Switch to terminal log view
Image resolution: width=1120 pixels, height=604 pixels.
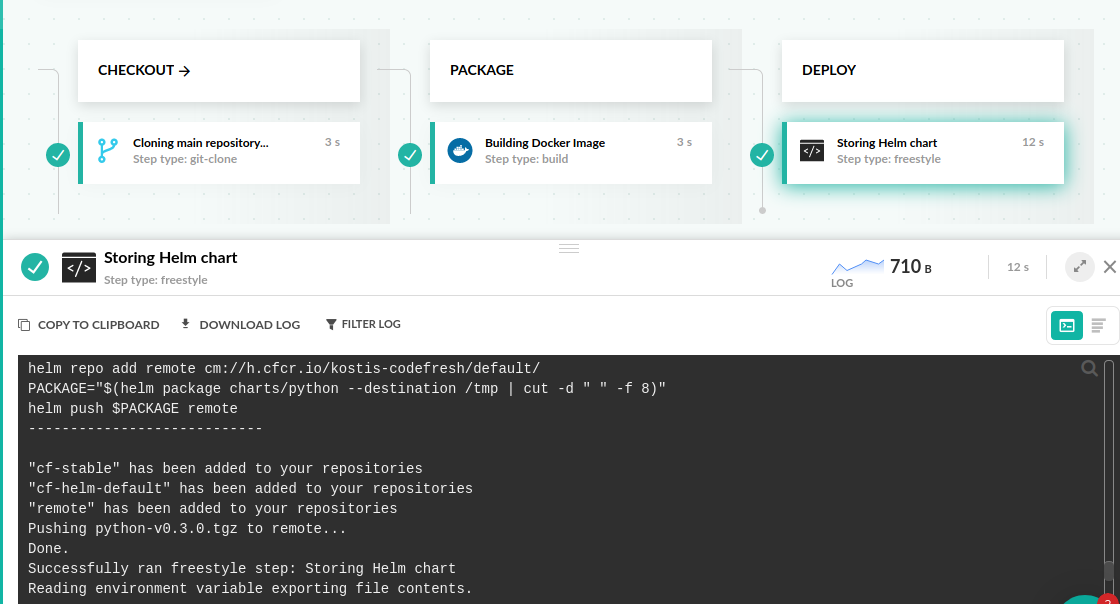pos(1067,325)
